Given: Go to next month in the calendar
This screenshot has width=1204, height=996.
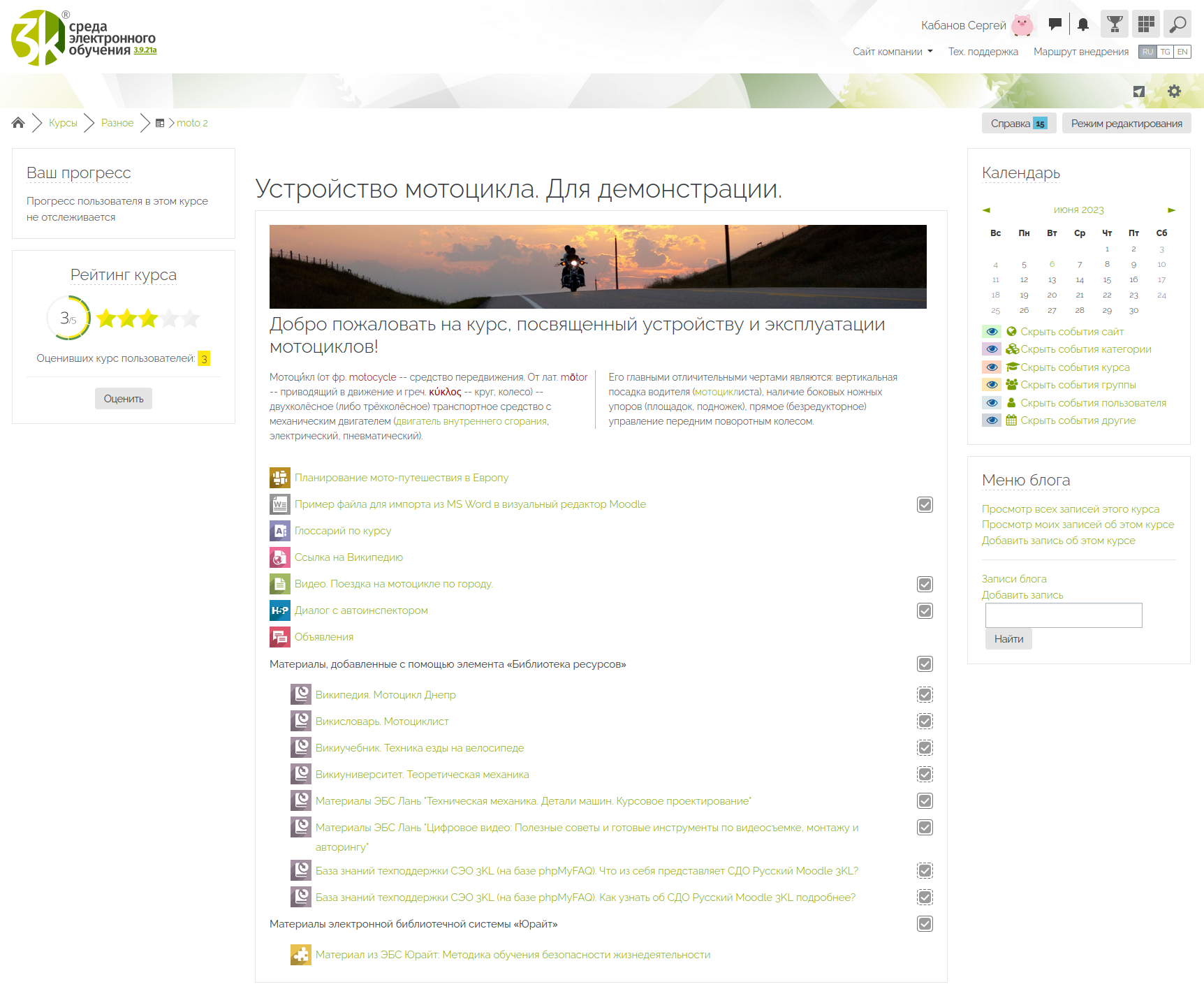Looking at the screenshot, I should [x=1171, y=210].
